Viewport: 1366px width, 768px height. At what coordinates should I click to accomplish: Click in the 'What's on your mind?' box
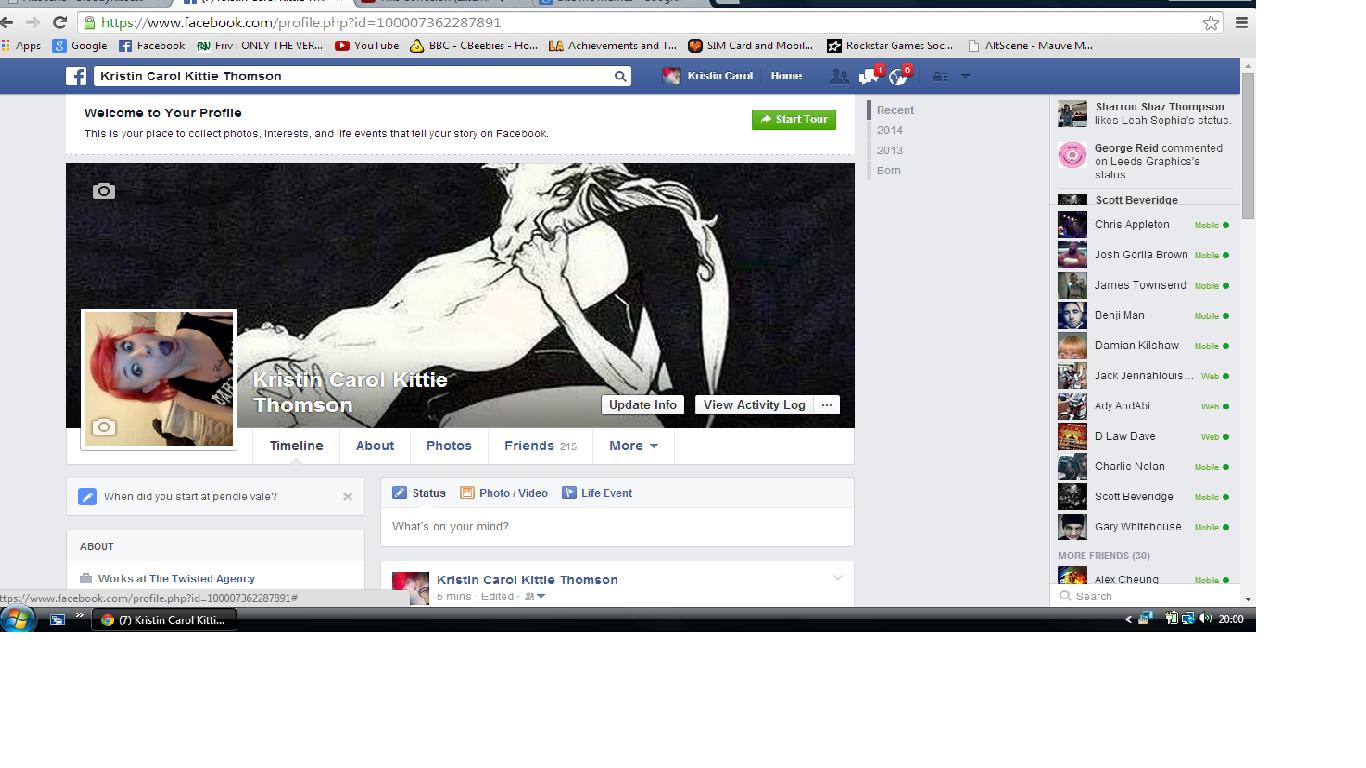(x=617, y=526)
